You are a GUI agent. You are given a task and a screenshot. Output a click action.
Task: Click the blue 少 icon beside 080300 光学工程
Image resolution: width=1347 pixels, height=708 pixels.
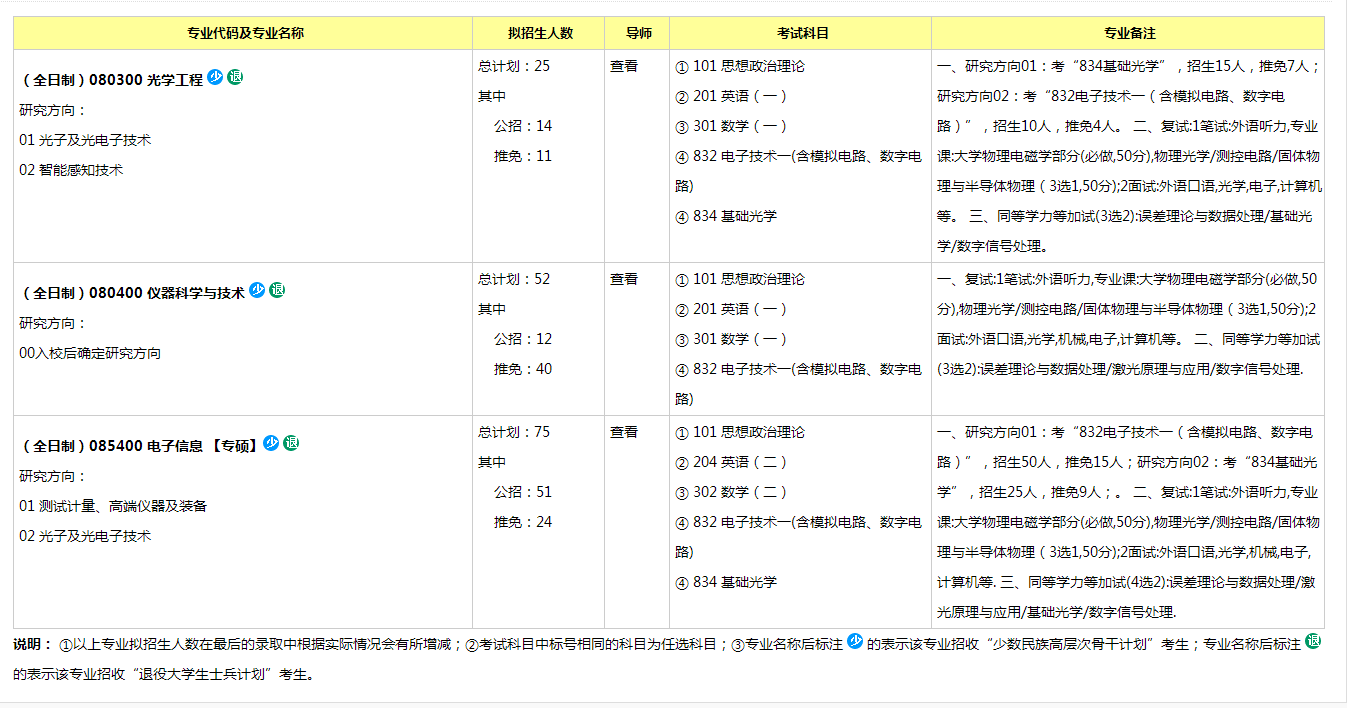(x=215, y=77)
